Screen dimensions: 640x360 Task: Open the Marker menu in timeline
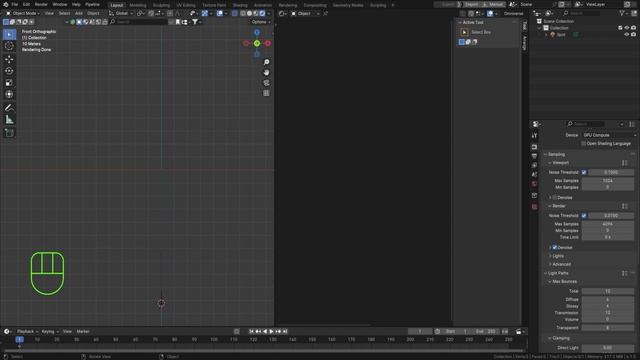pos(83,331)
